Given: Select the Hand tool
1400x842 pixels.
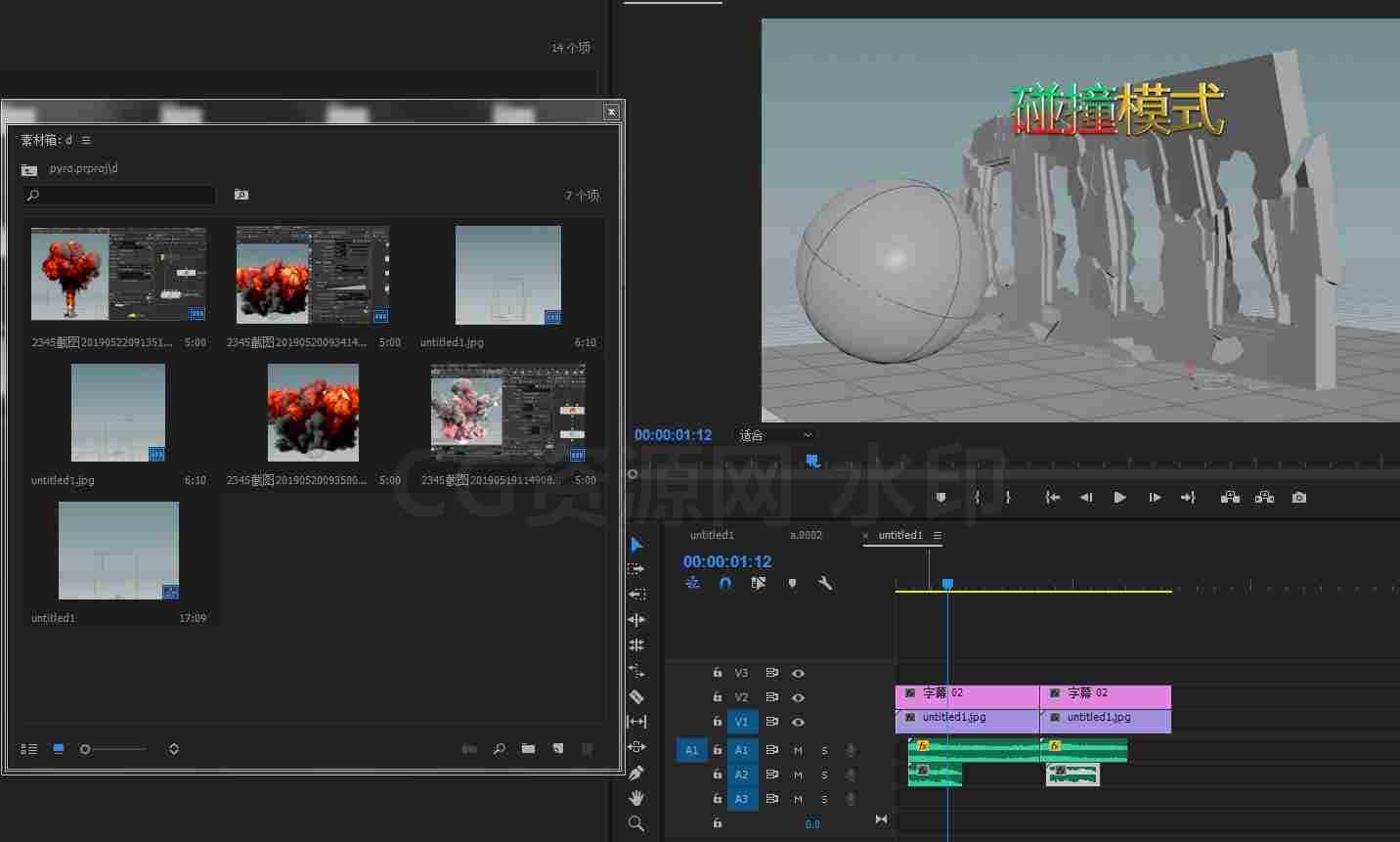Looking at the screenshot, I should (x=636, y=798).
